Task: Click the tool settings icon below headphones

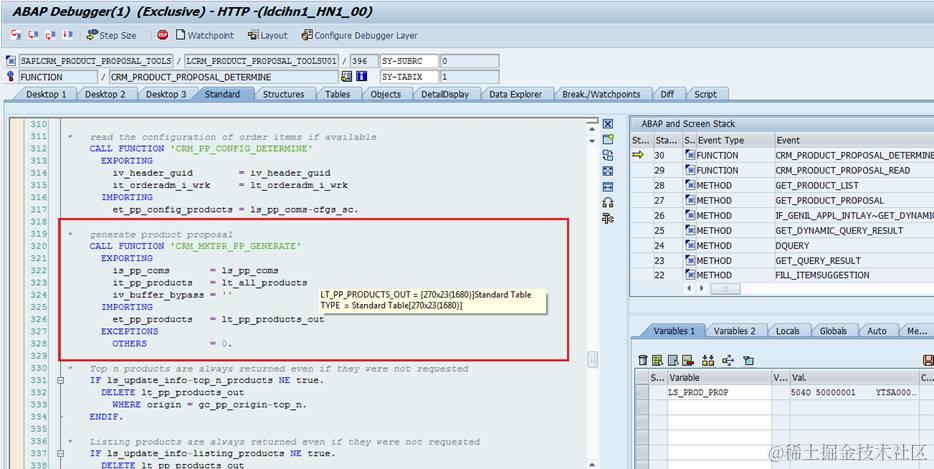Action: [x=608, y=219]
